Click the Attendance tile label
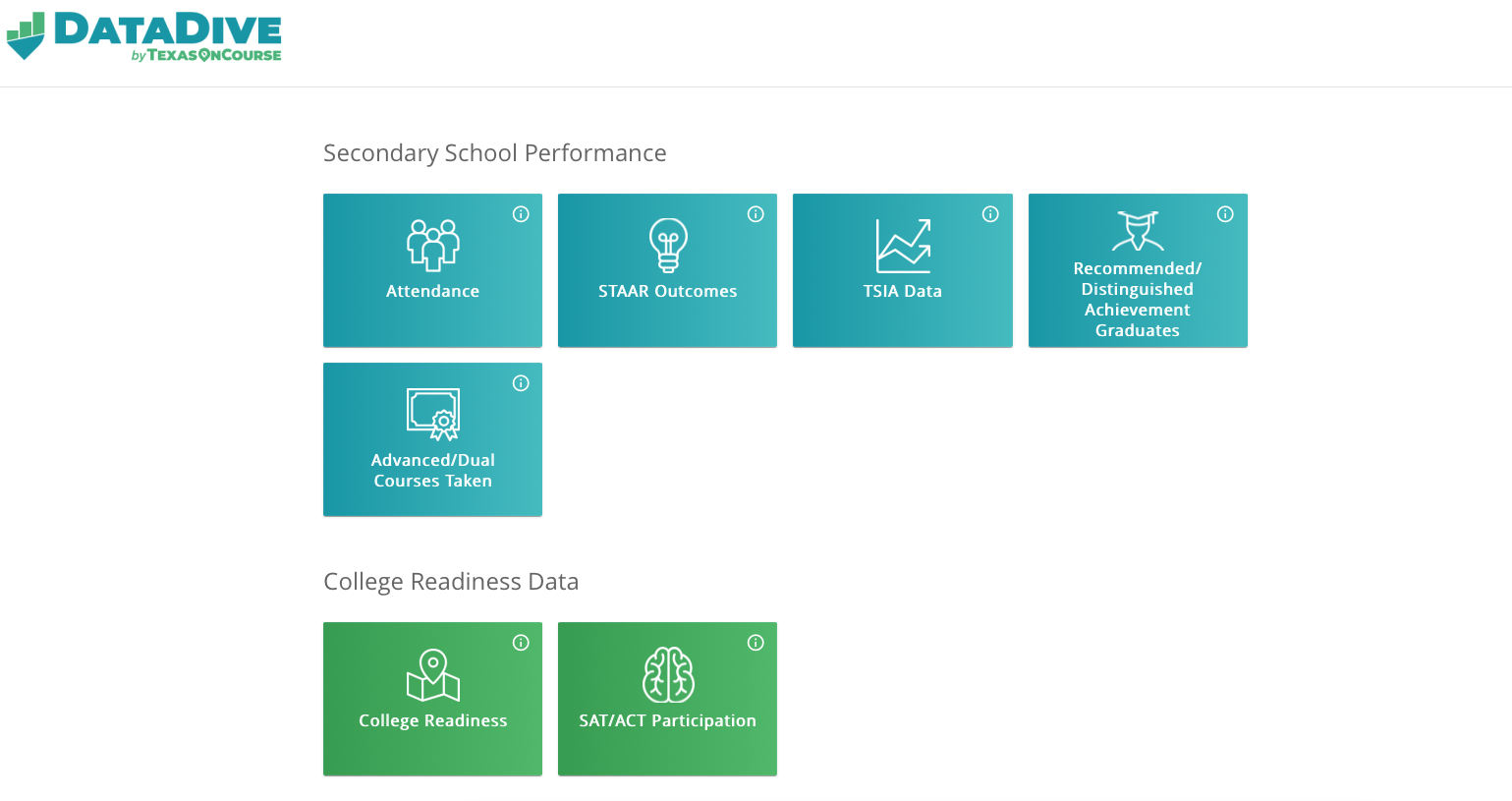The image size is (1512, 801). tap(433, 291)
